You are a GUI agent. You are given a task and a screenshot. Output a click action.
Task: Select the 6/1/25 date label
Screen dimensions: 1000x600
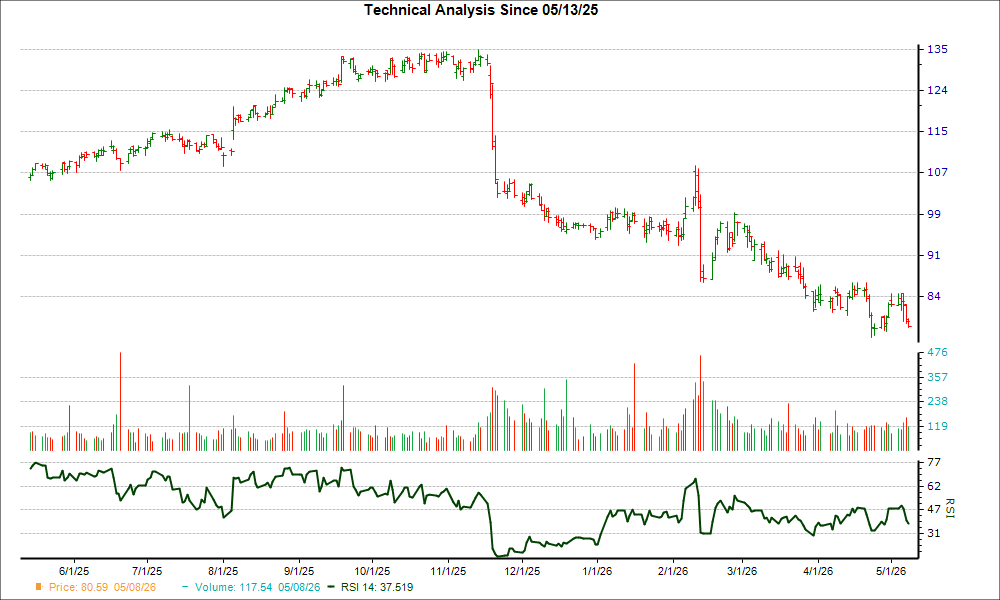coord(74,571)
